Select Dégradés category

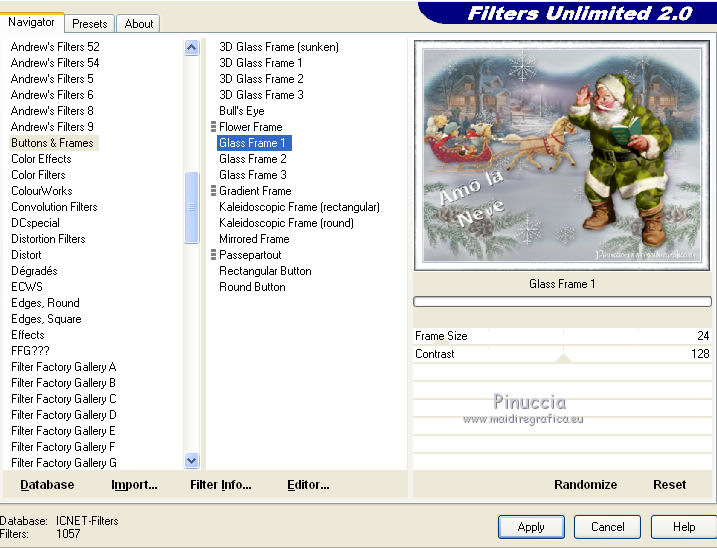click(x=34, y=271)
